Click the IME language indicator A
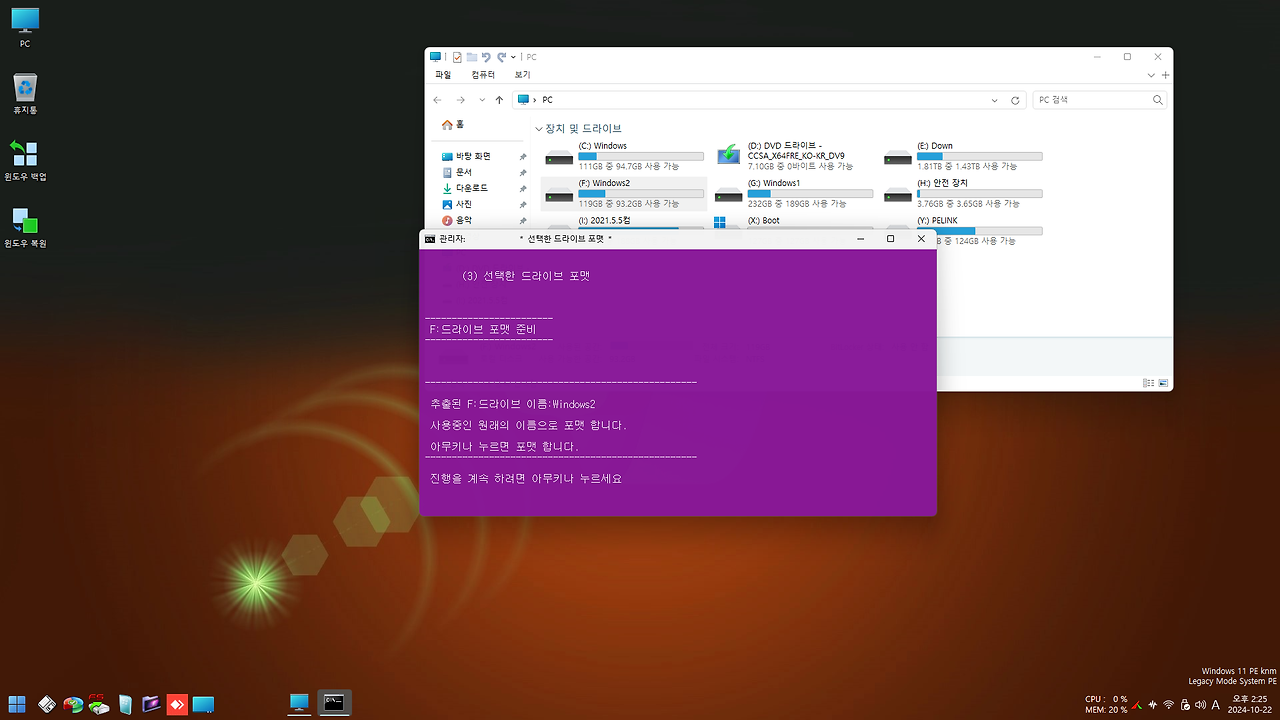The image size is (1280, 720). [1216, 705]
